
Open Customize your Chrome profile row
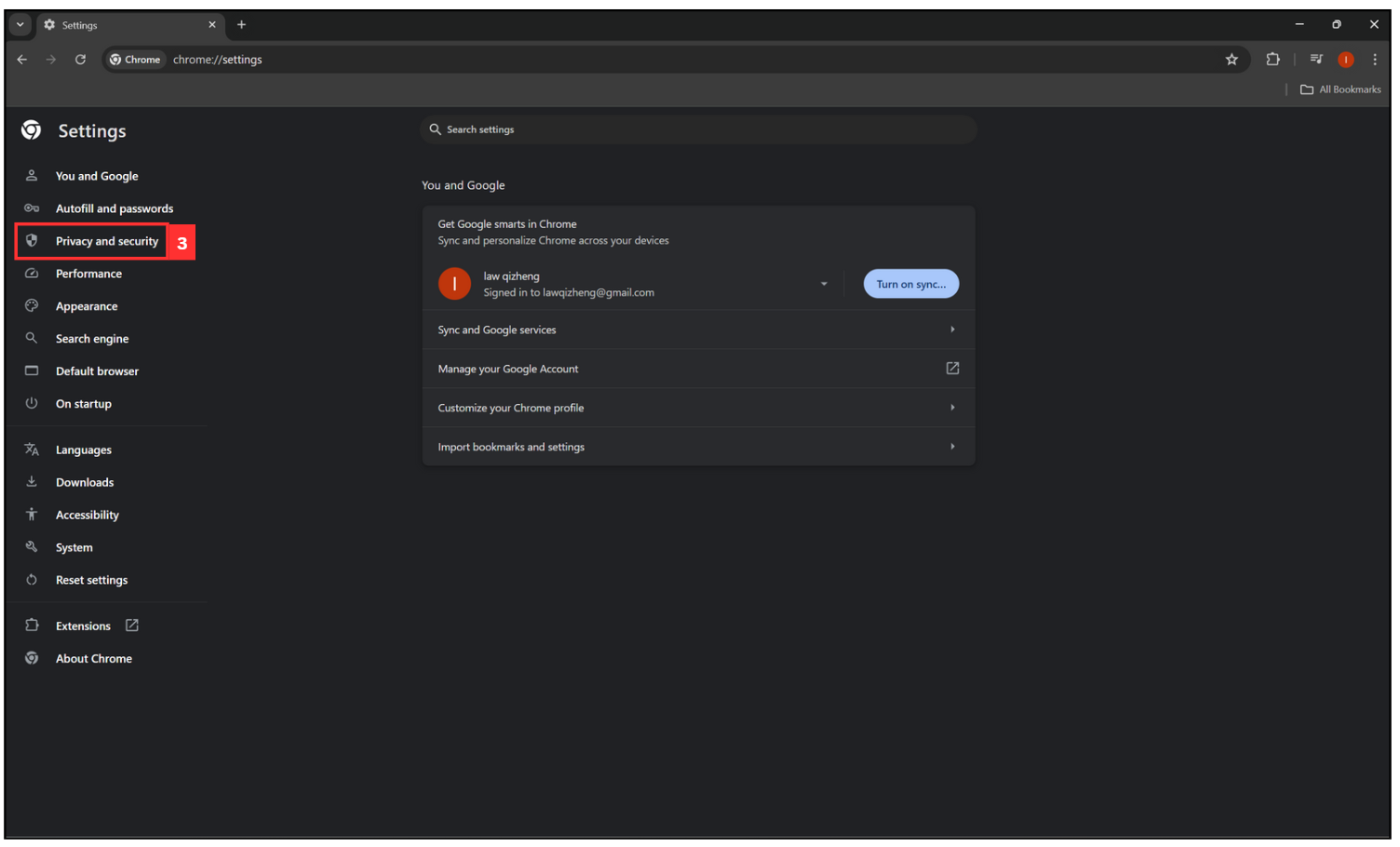(x=698, y=407)
